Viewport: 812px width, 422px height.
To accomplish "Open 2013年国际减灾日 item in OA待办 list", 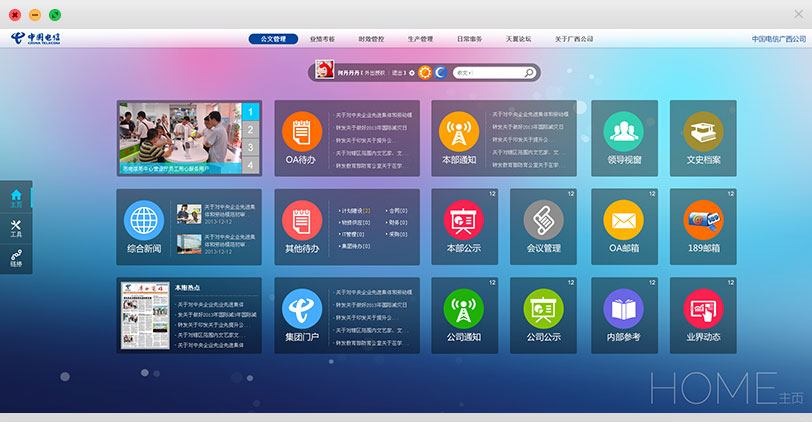I will (x=371, y=127).
